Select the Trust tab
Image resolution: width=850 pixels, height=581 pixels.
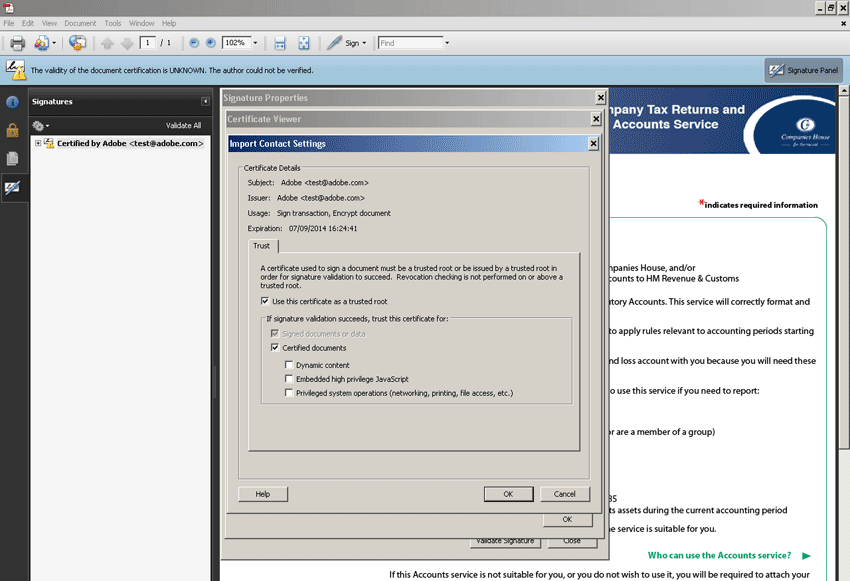click(262, 245)
